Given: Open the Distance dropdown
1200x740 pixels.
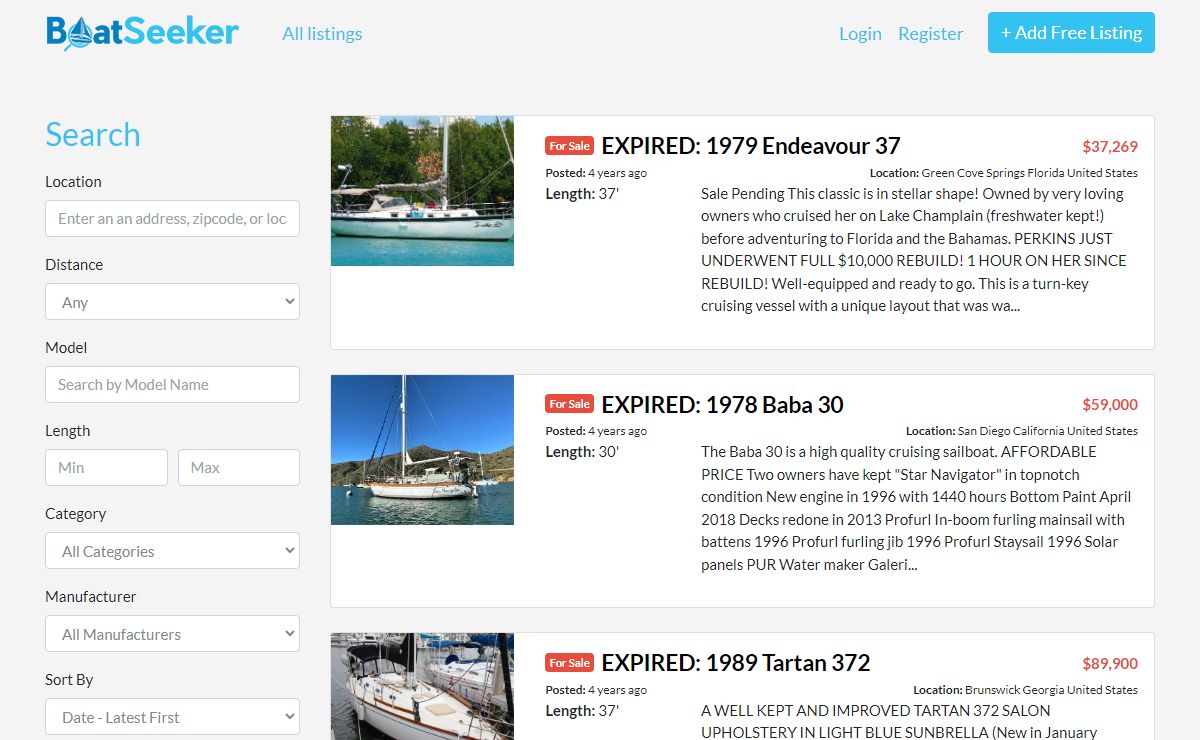Looking at the screenshot, I should tap(172, 302).
